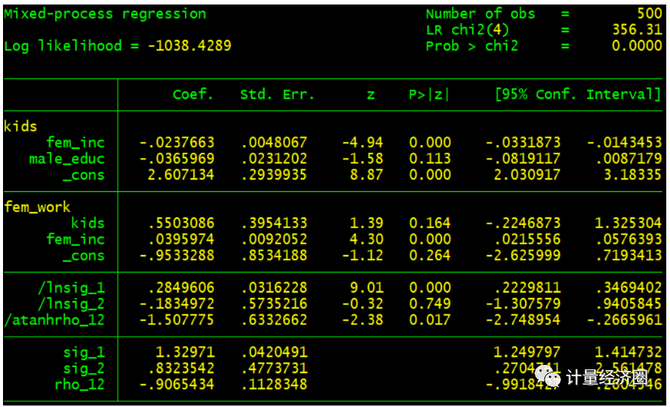
Task: Click coefficient -.0237663
Action: pos(177,143)
